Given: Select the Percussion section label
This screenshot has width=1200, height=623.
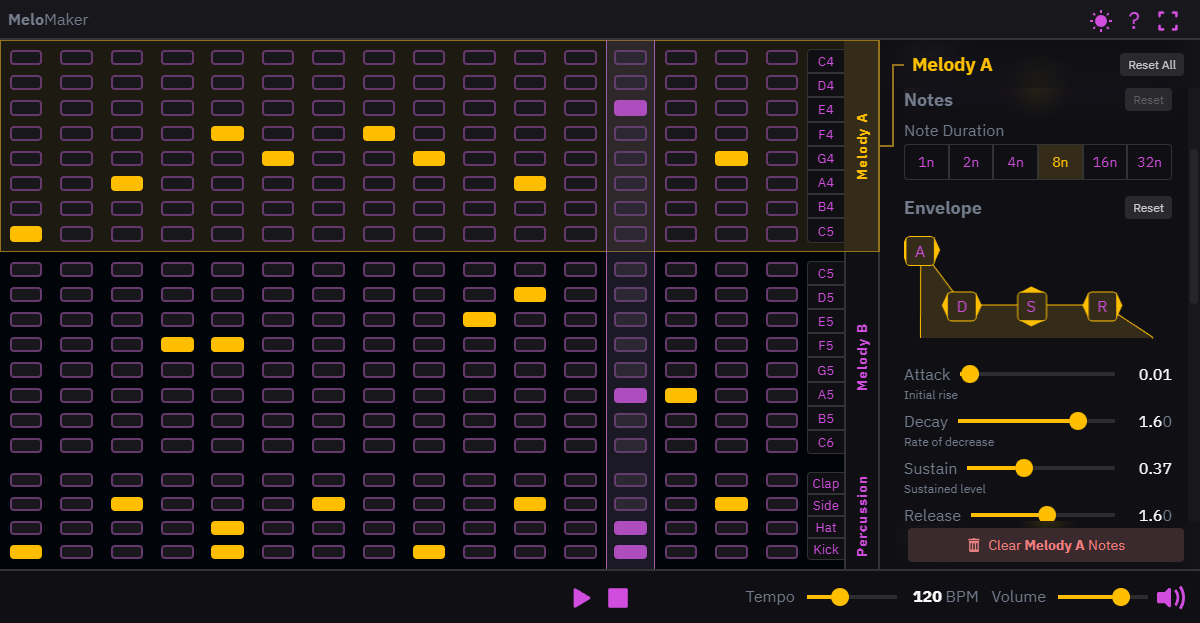Looking at the screenshot, I should pos(863,516).
